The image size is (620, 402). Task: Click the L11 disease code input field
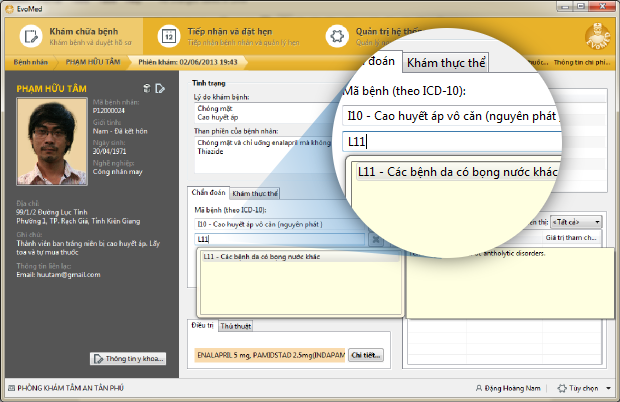click(x=280, y=239)
